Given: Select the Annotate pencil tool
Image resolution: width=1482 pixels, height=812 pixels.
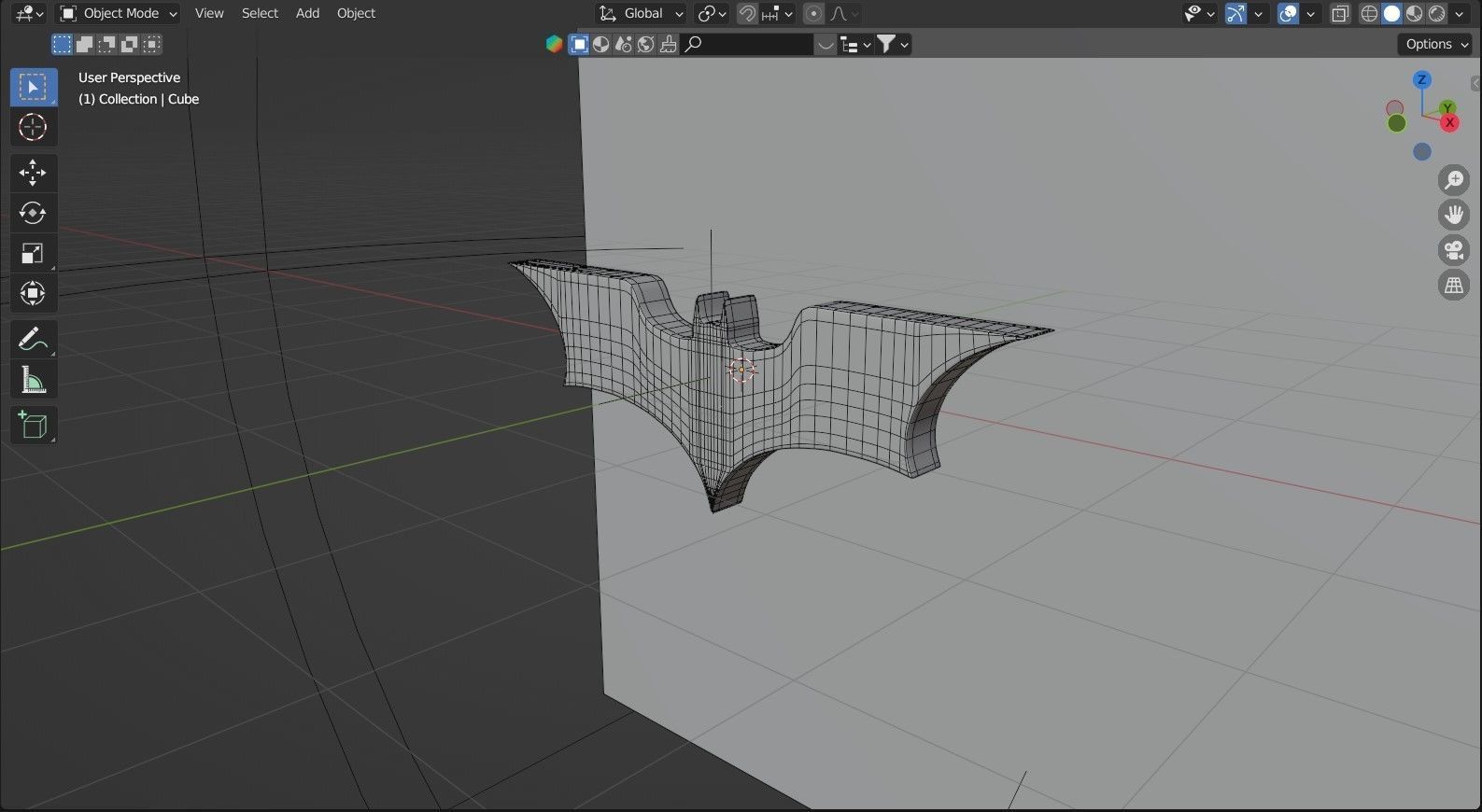Looking at the screenshot, I should 34,339.
